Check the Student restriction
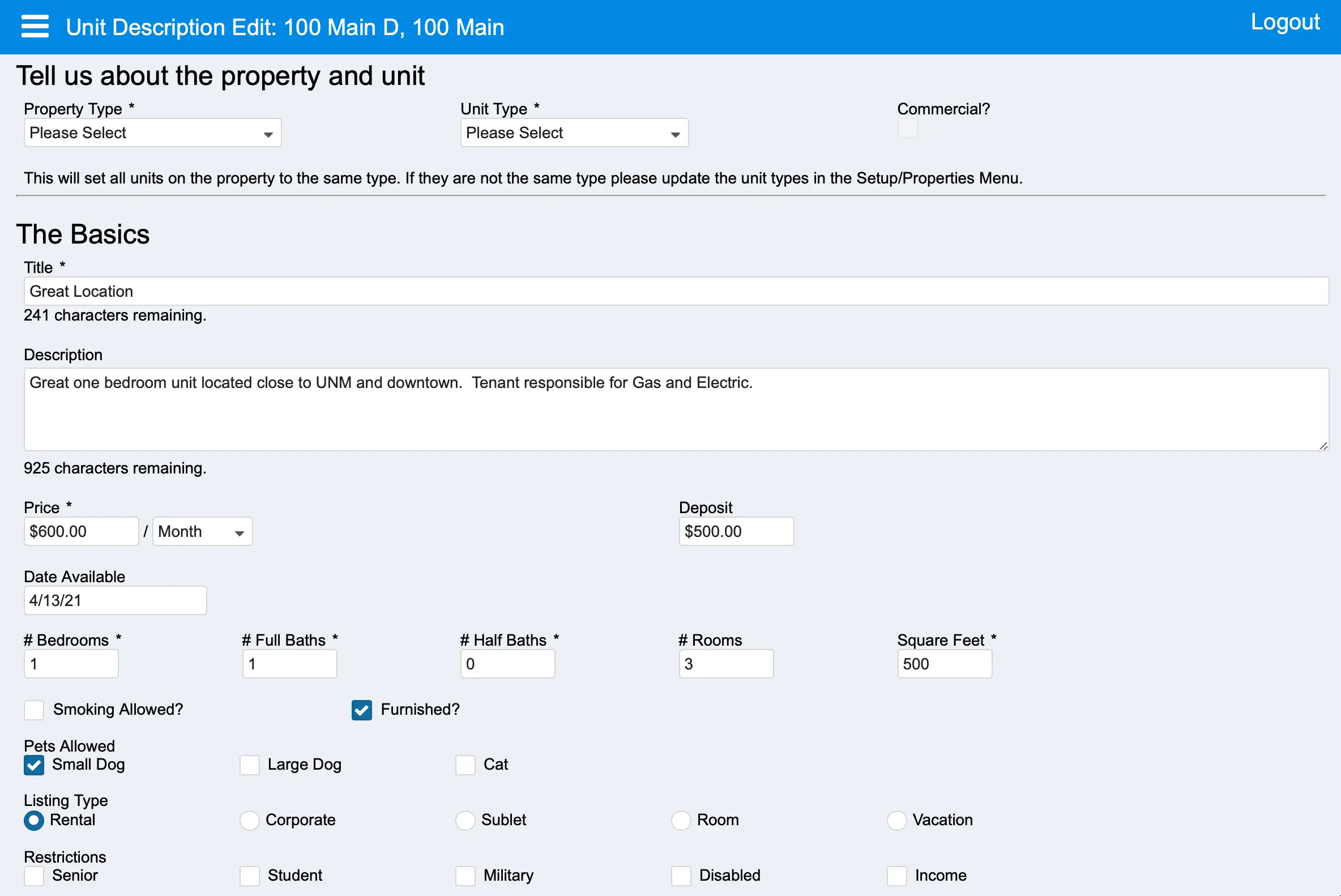1341x896 pixels. pos(250,876)
